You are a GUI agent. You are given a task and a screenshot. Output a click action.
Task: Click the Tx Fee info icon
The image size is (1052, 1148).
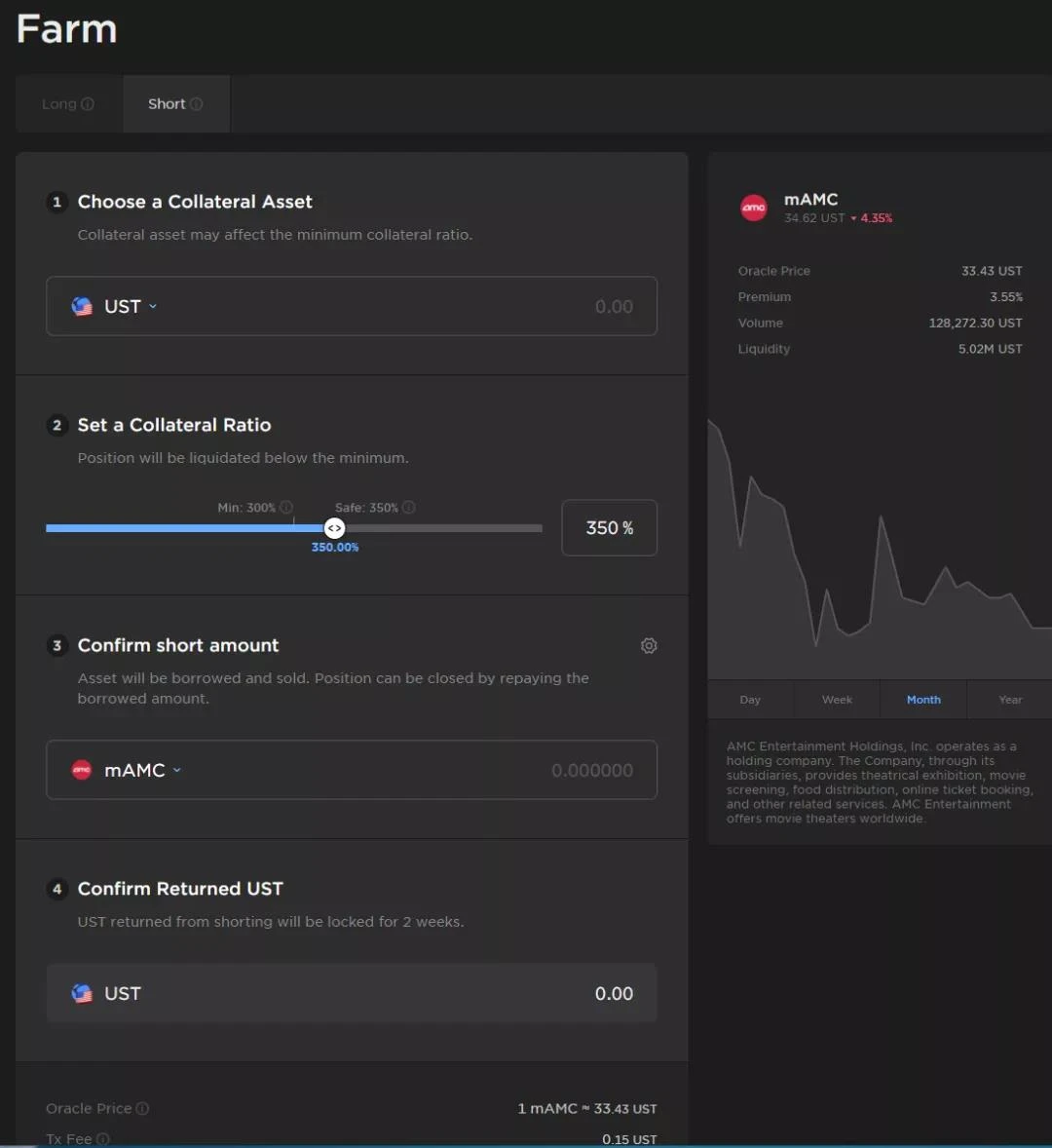(103, 1139)
